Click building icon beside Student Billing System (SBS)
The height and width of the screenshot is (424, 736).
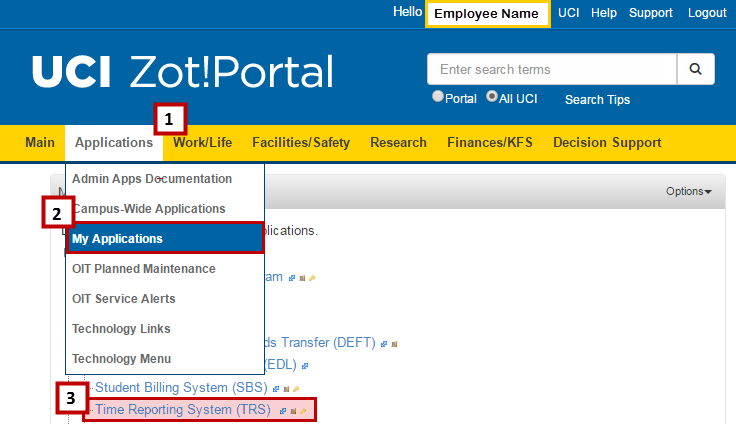point(286,389)
